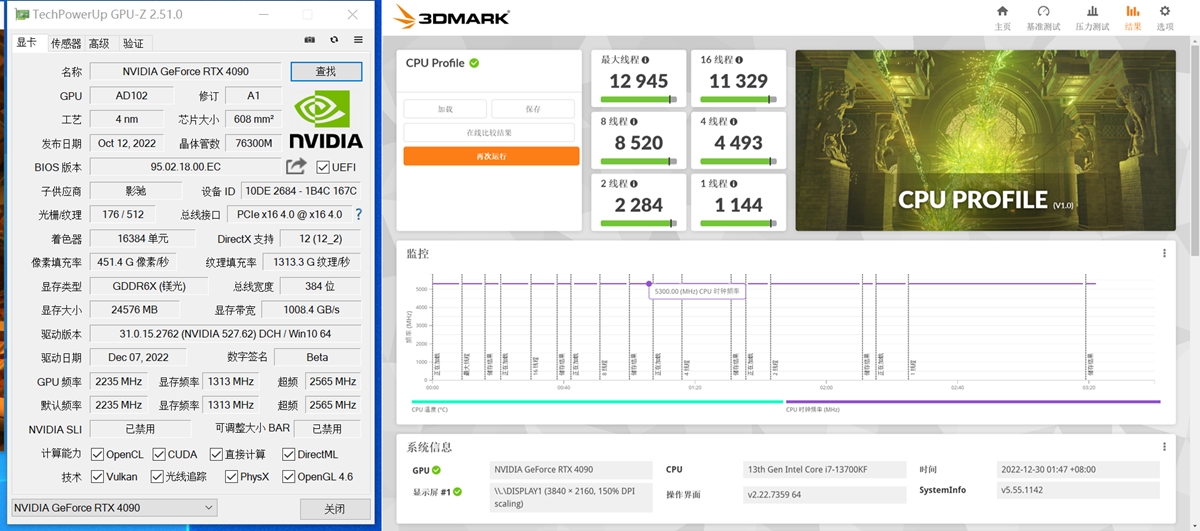This screenshot has width=1200, height=531.
Task: Switch to the 显卡 tab
Action: pyautogui.click(x=27, y=43)
